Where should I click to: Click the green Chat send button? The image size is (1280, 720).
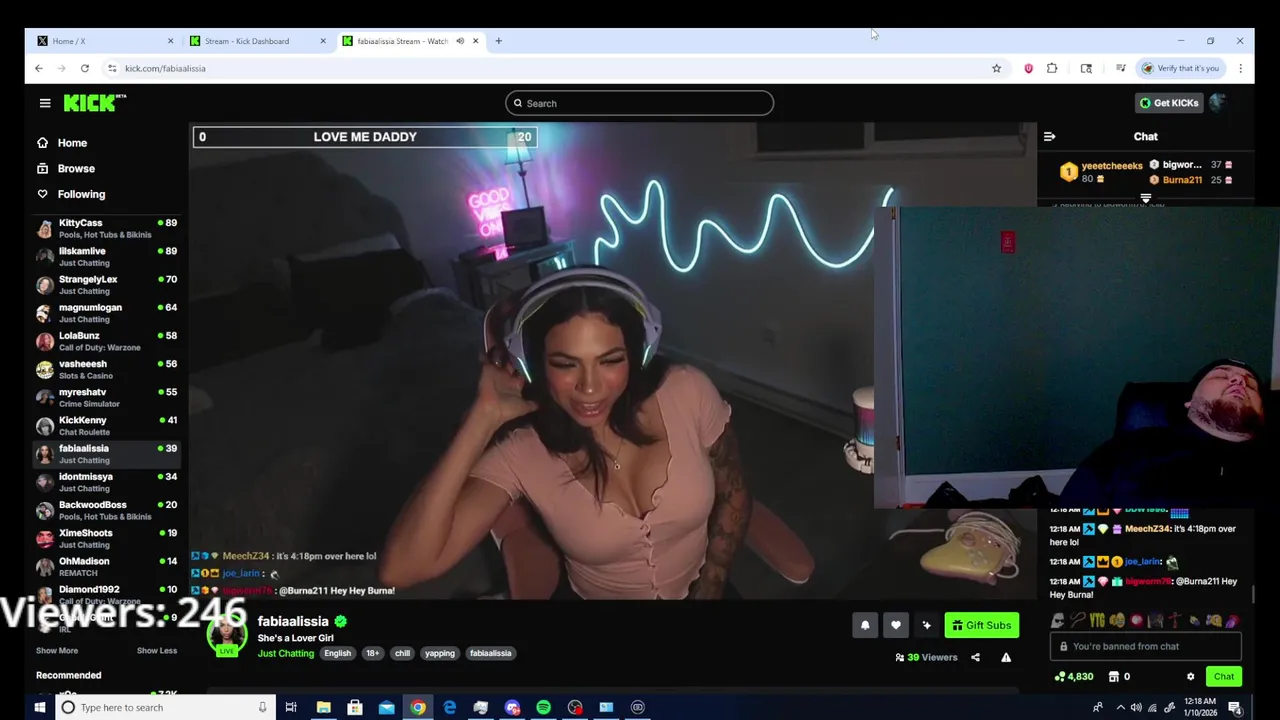[x=1224, y=676]
